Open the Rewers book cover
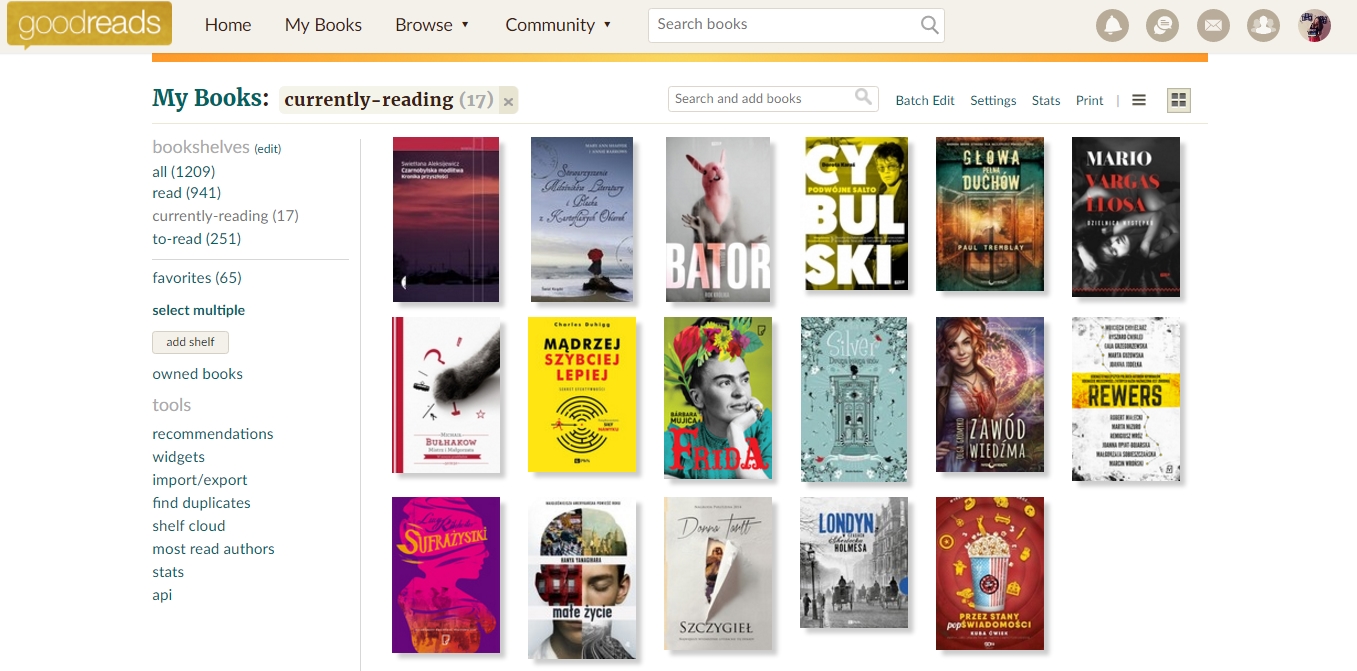Image resolution: width=1357 pixels, height=671 pixels. pos(1126,399)
